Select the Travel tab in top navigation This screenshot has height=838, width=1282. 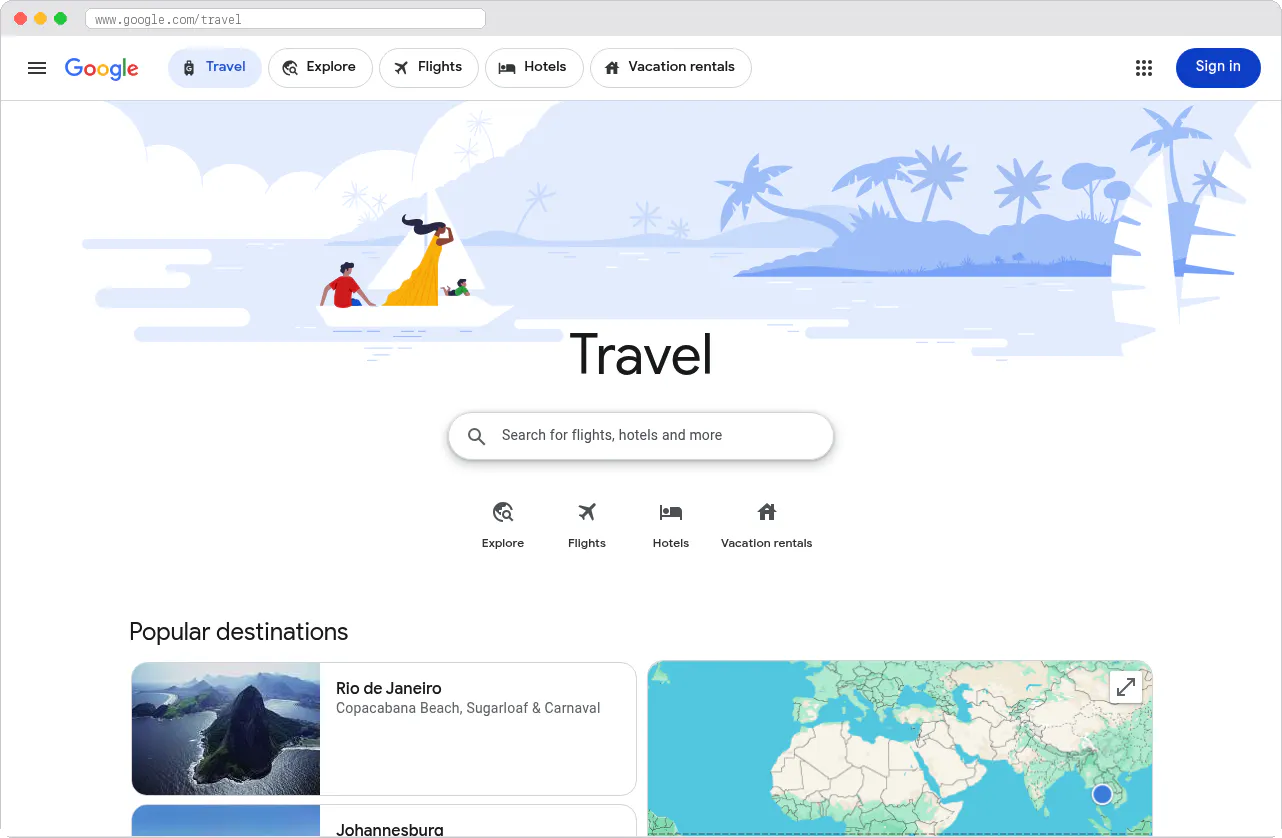pos(215,68)
